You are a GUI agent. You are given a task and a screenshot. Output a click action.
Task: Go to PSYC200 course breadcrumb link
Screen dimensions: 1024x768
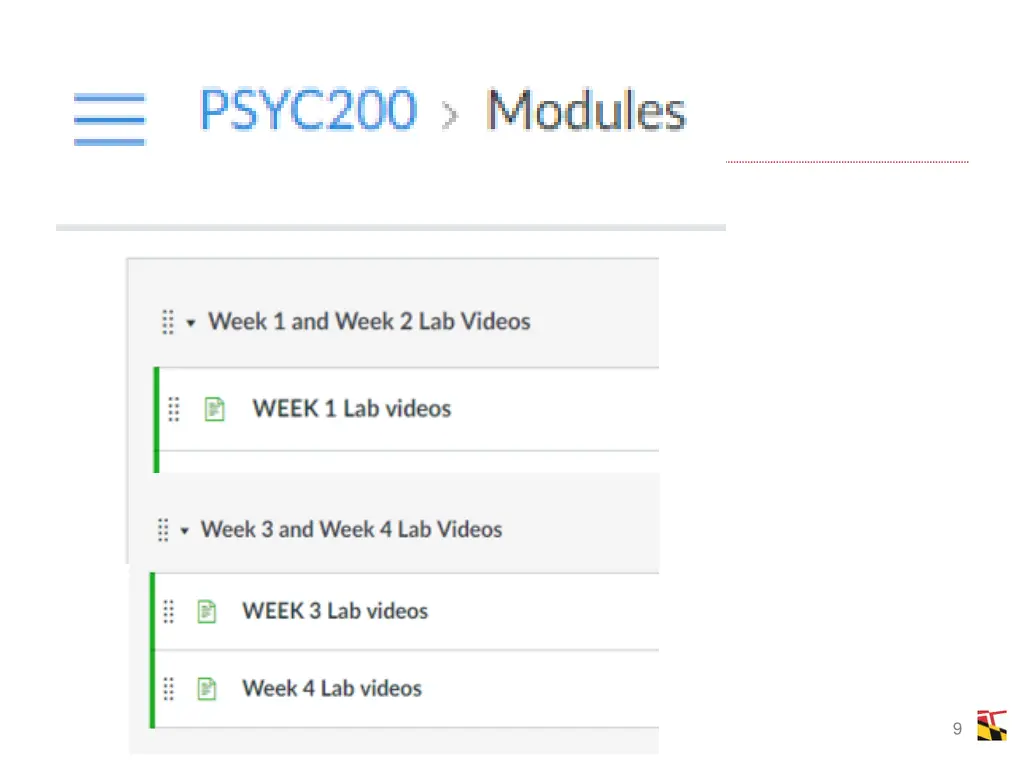click(x=308, y=110)
